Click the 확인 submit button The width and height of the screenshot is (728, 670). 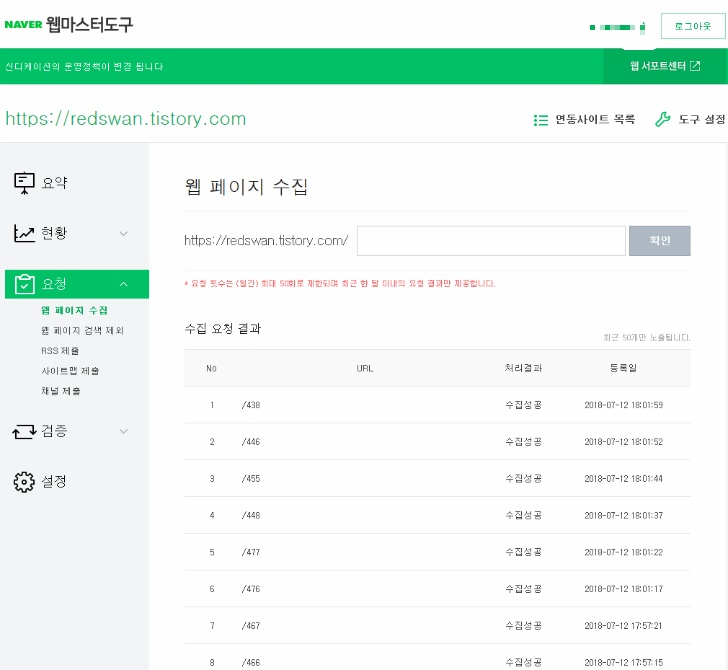click(660, 241)
